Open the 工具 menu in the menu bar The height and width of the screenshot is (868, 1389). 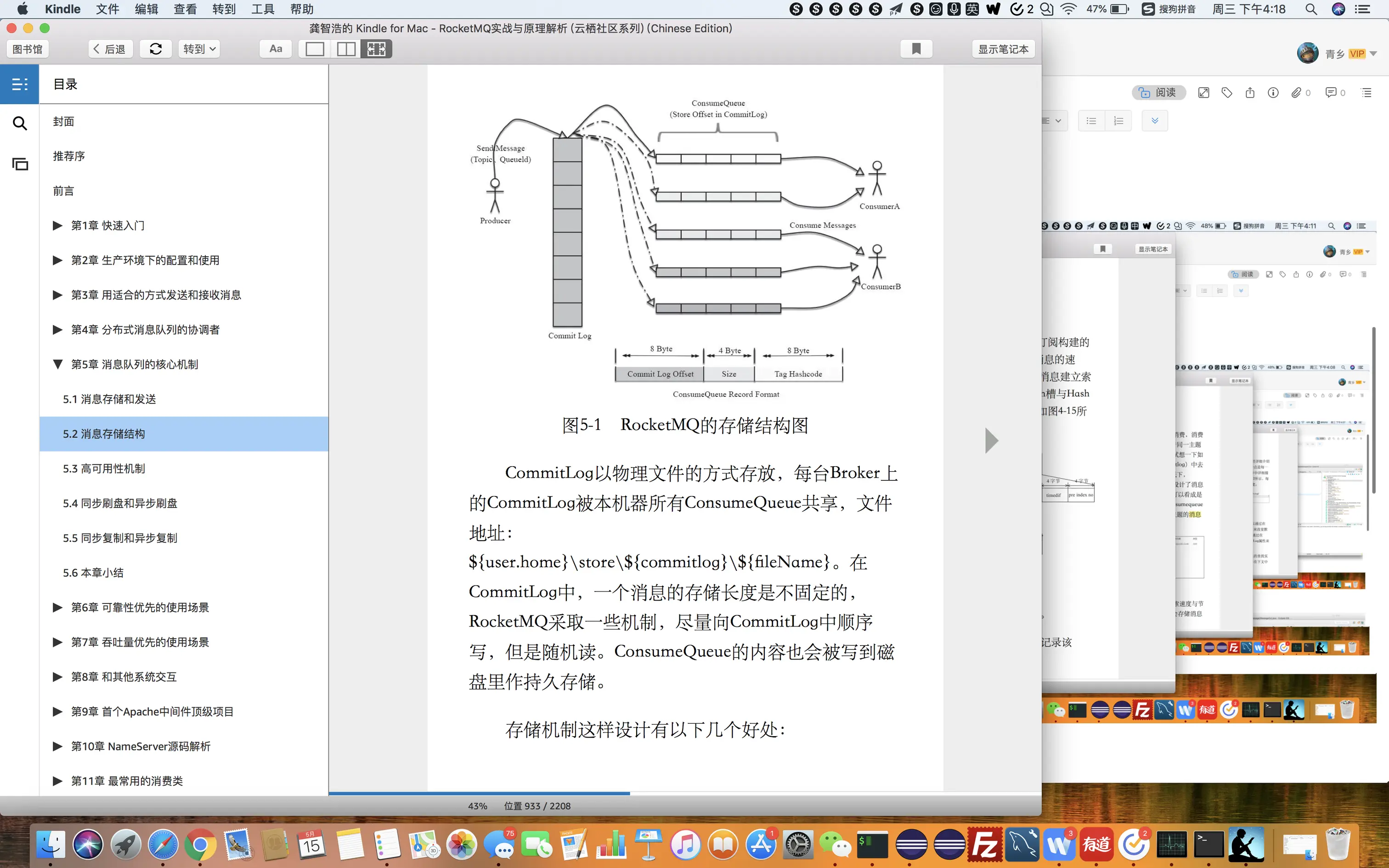point(263,9)
